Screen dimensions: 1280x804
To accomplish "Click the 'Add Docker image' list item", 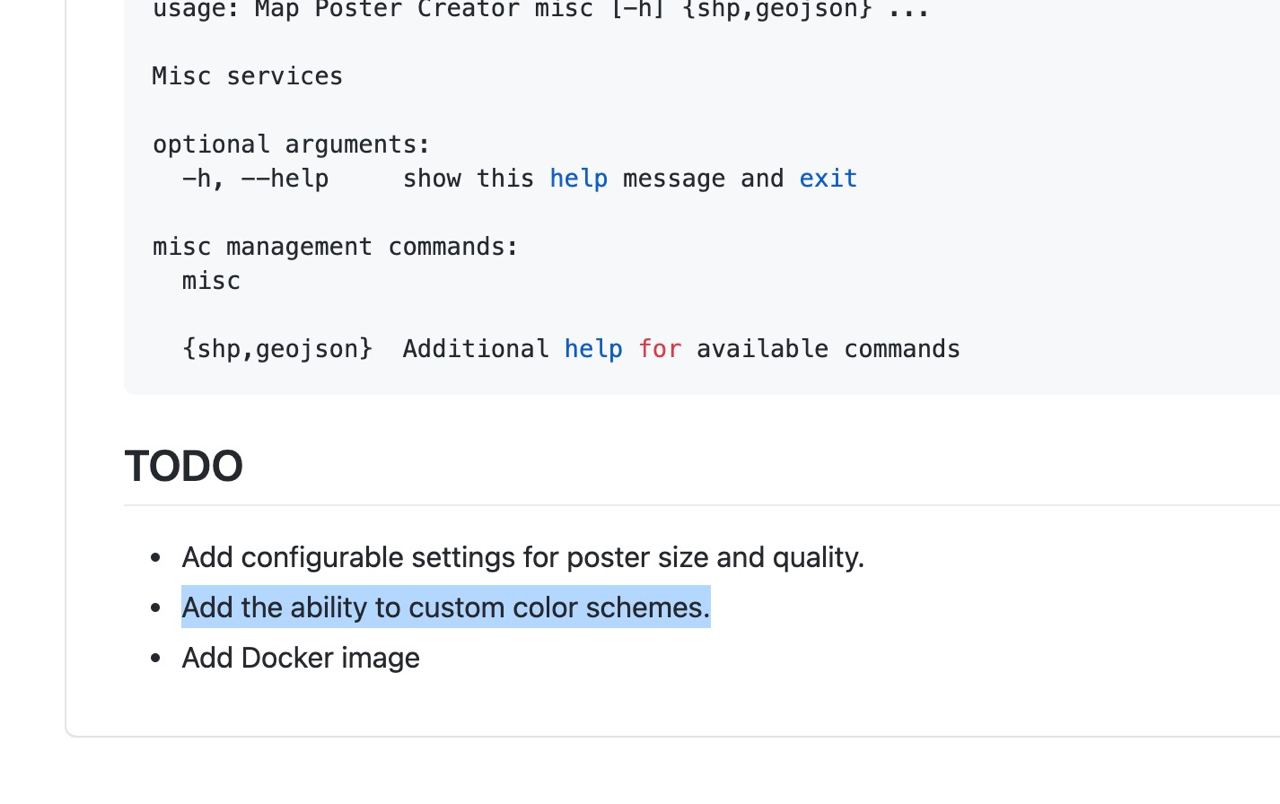I will pyautogui.click(x=300, y=658).
